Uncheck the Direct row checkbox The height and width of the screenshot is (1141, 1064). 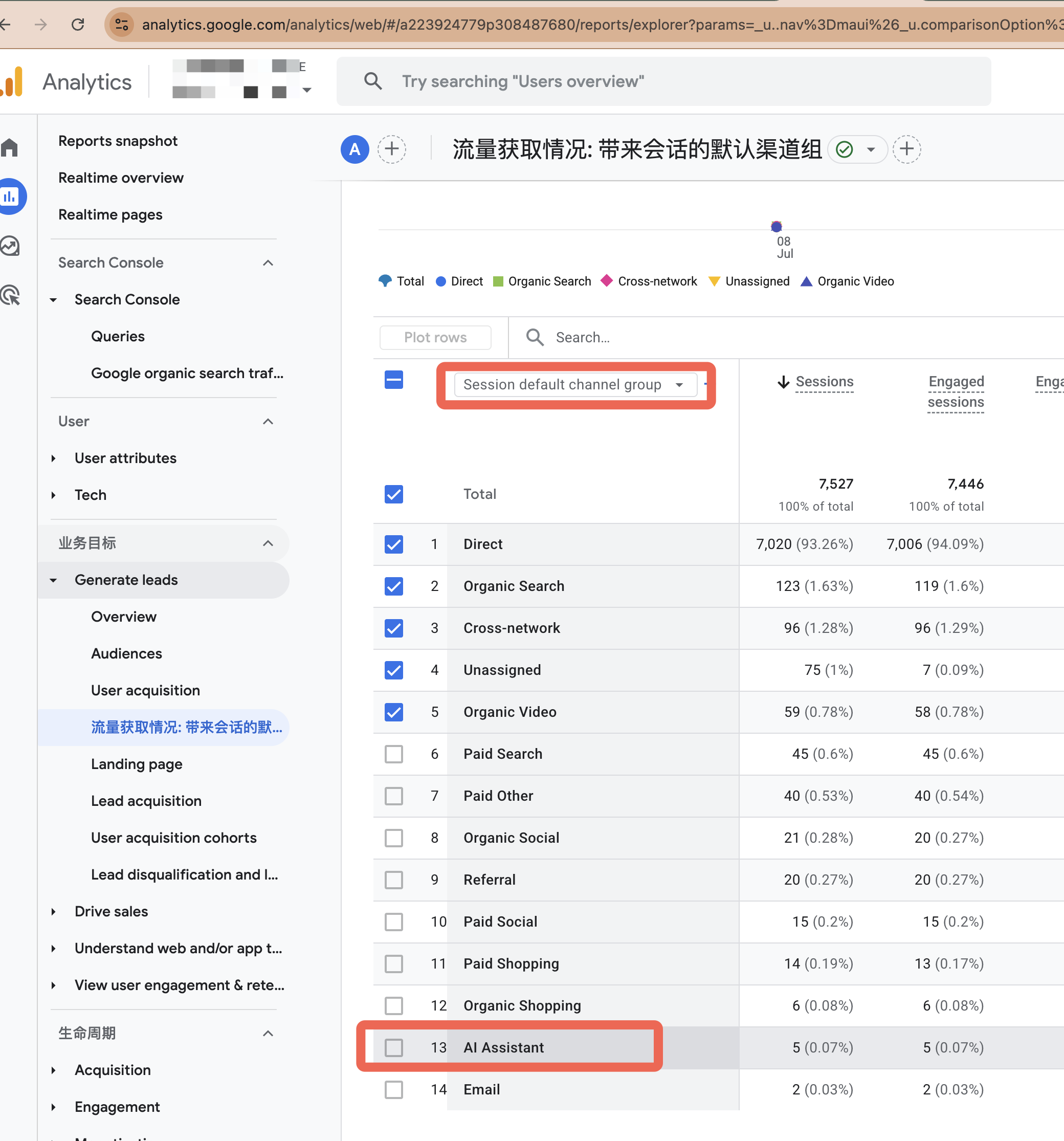[x=394, y=544]
